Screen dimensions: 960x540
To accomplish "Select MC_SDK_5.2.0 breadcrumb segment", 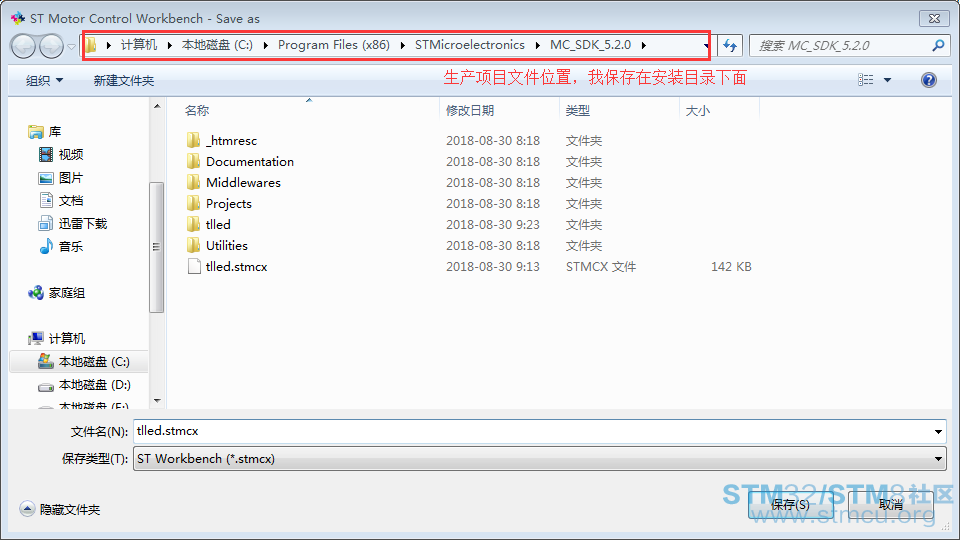I will tap(590, 45).
